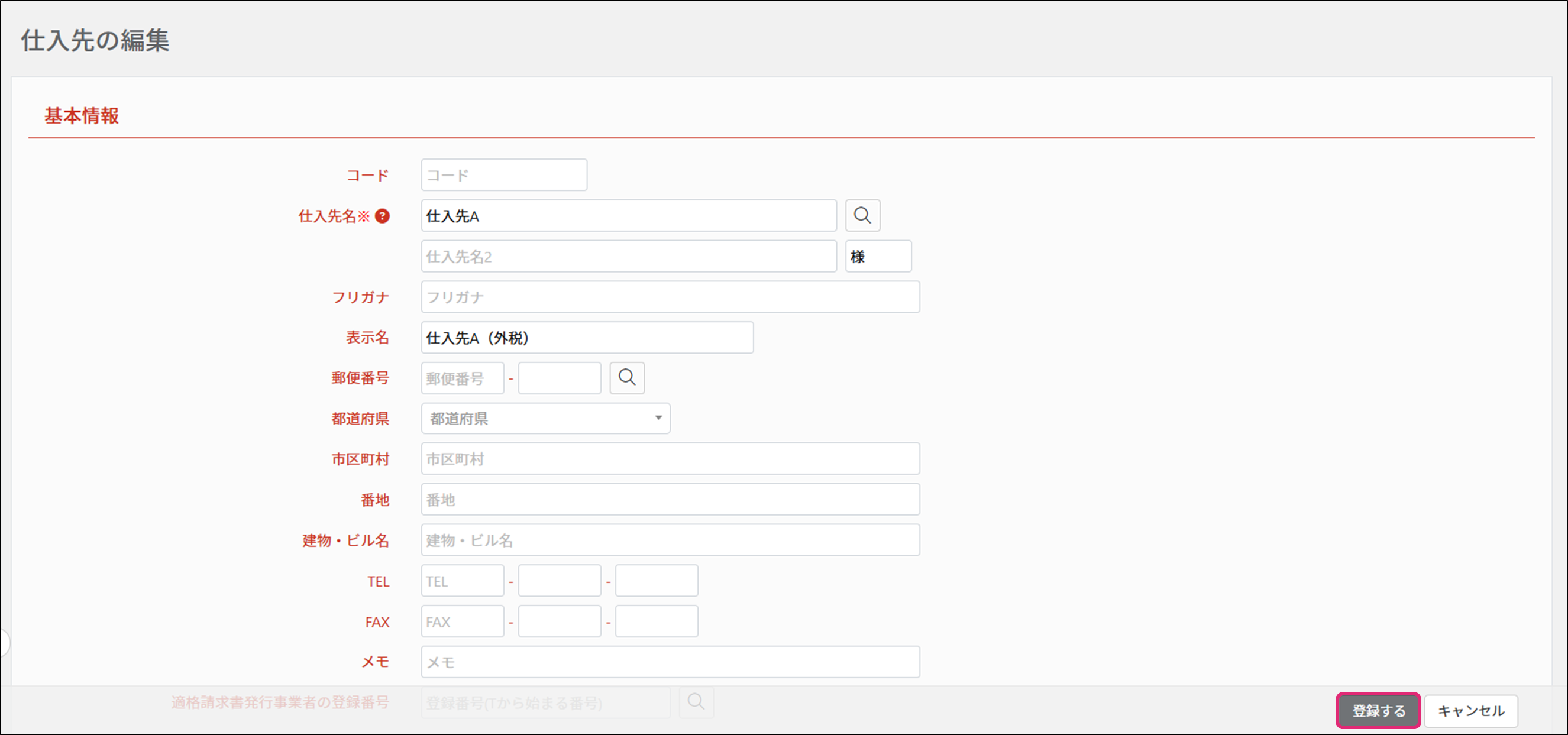The width and height of the screenshot is (1568, 735).
Task: Click the first 郵便番号 input box
Action: tap(462, 378)
